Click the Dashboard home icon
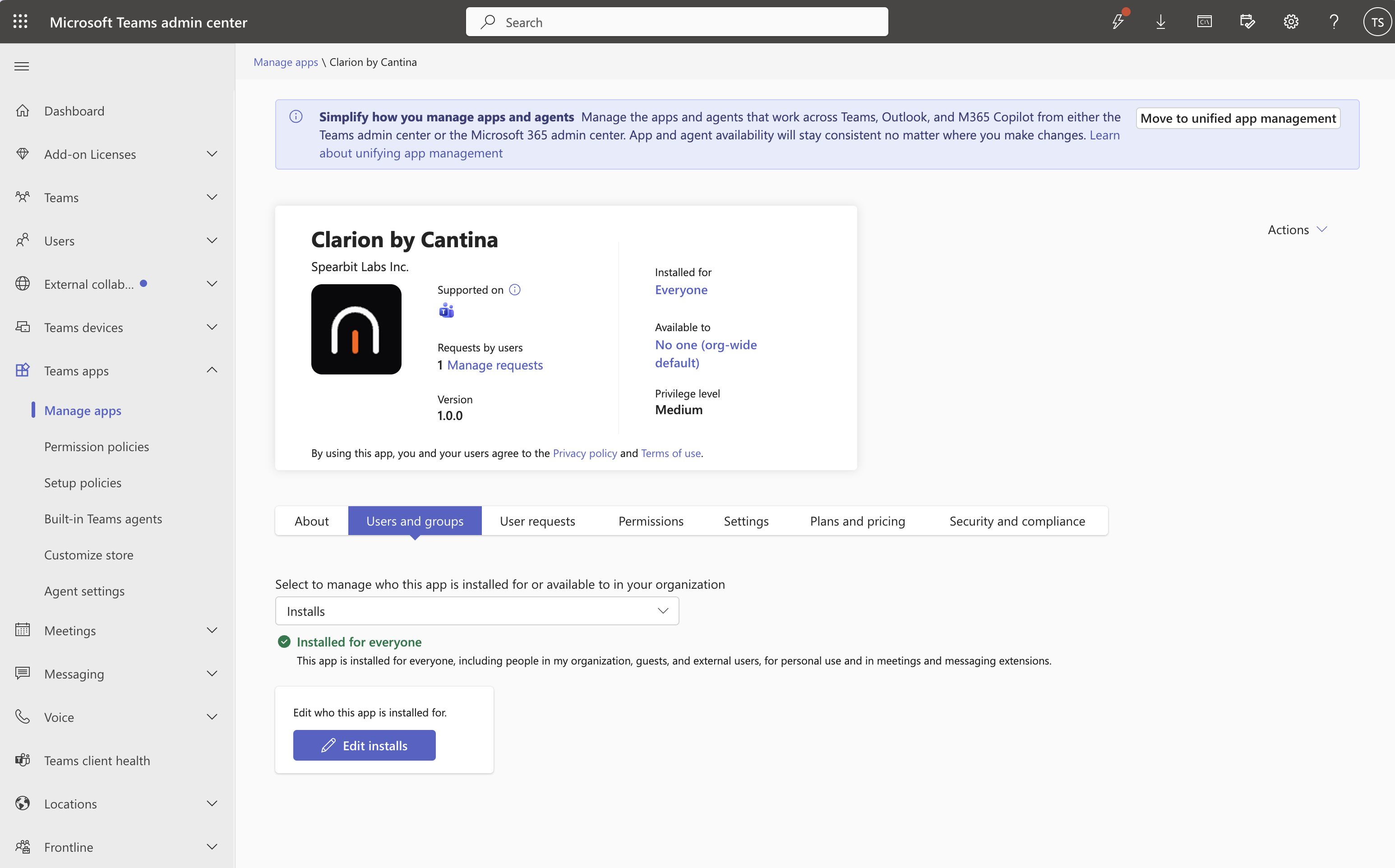 pos(23,111)
